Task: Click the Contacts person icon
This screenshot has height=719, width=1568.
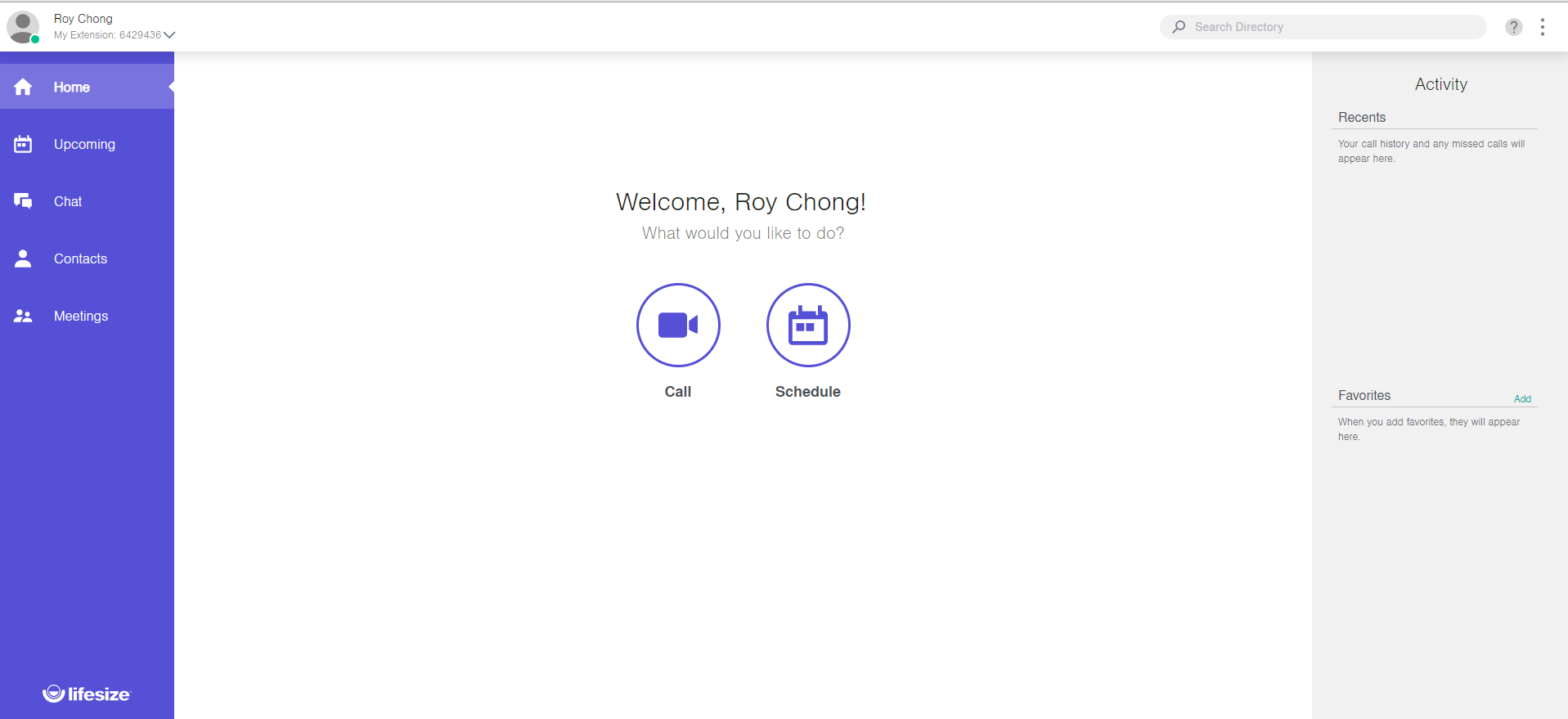Action: [x=23, y=258]
